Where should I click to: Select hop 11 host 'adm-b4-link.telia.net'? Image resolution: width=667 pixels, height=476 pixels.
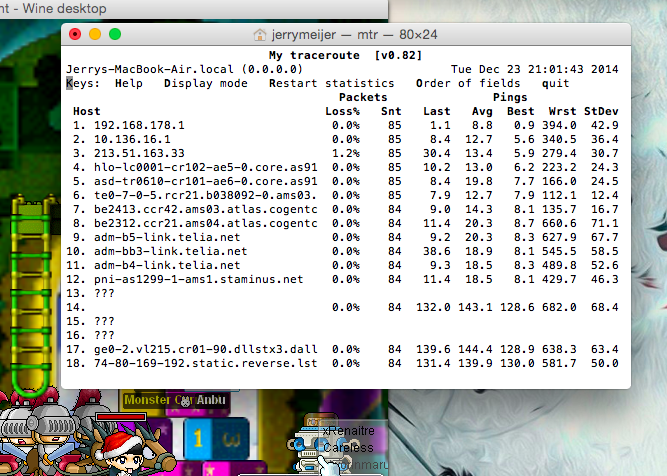click(167, 265)
